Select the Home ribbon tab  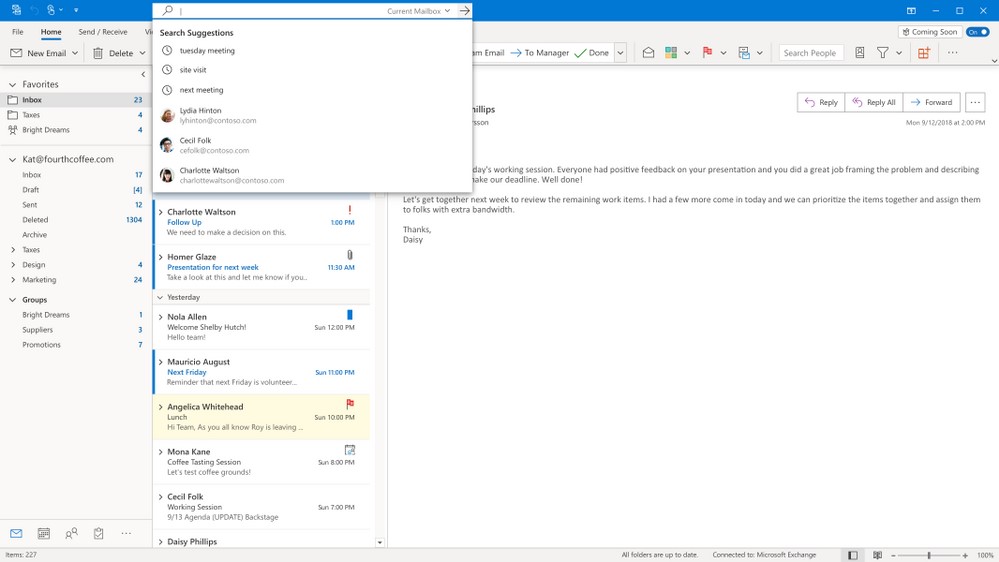click(x=51, y=32)
